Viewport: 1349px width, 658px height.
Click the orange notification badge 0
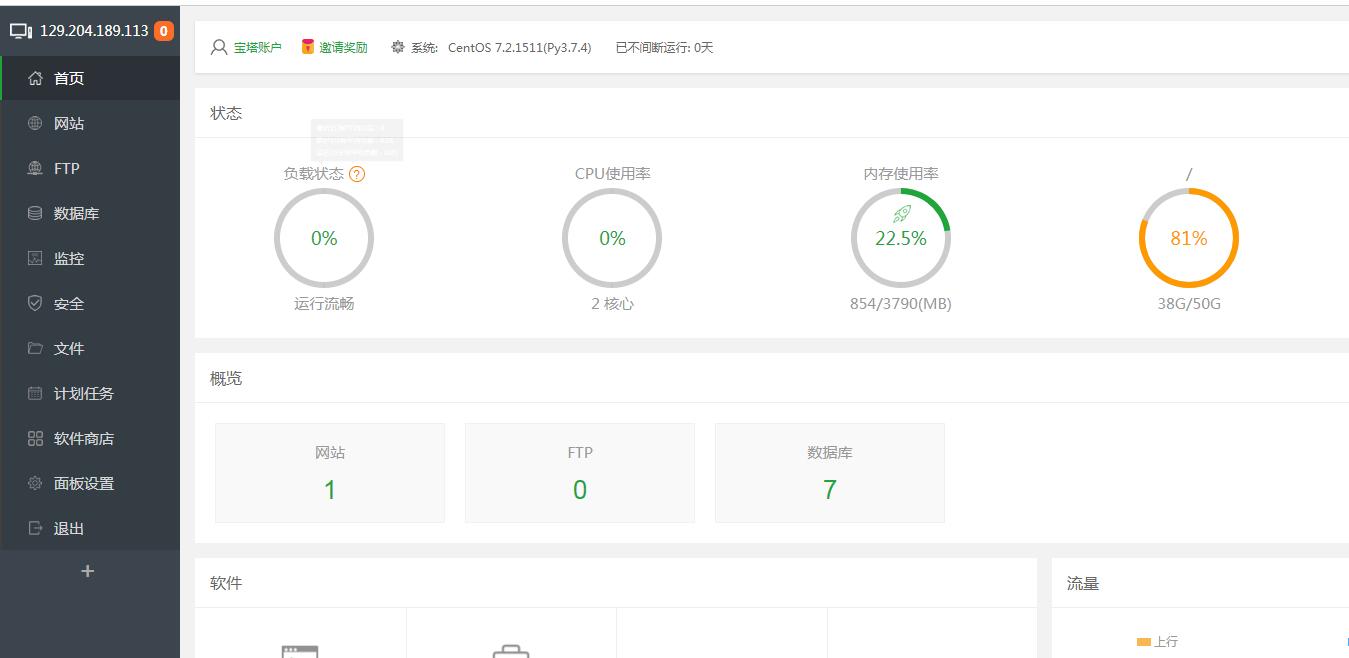pos(164,31)
